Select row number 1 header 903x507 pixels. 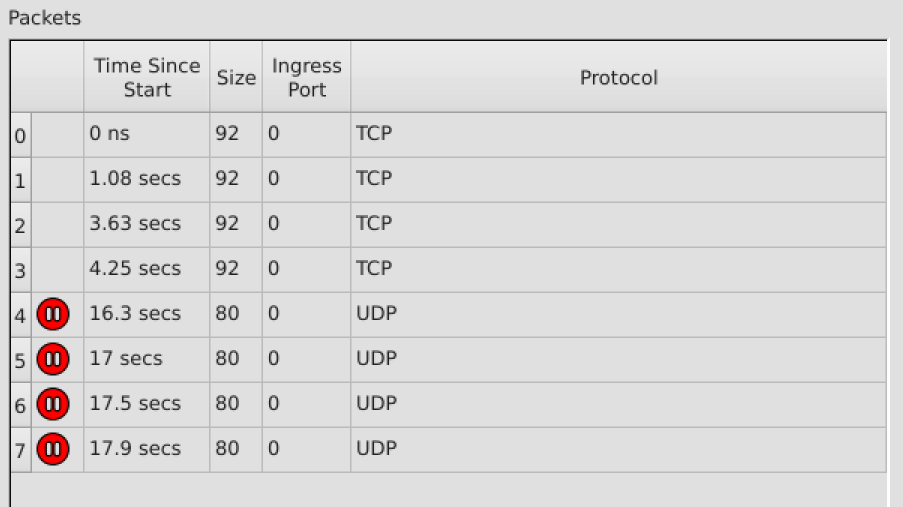coord(21,180)
